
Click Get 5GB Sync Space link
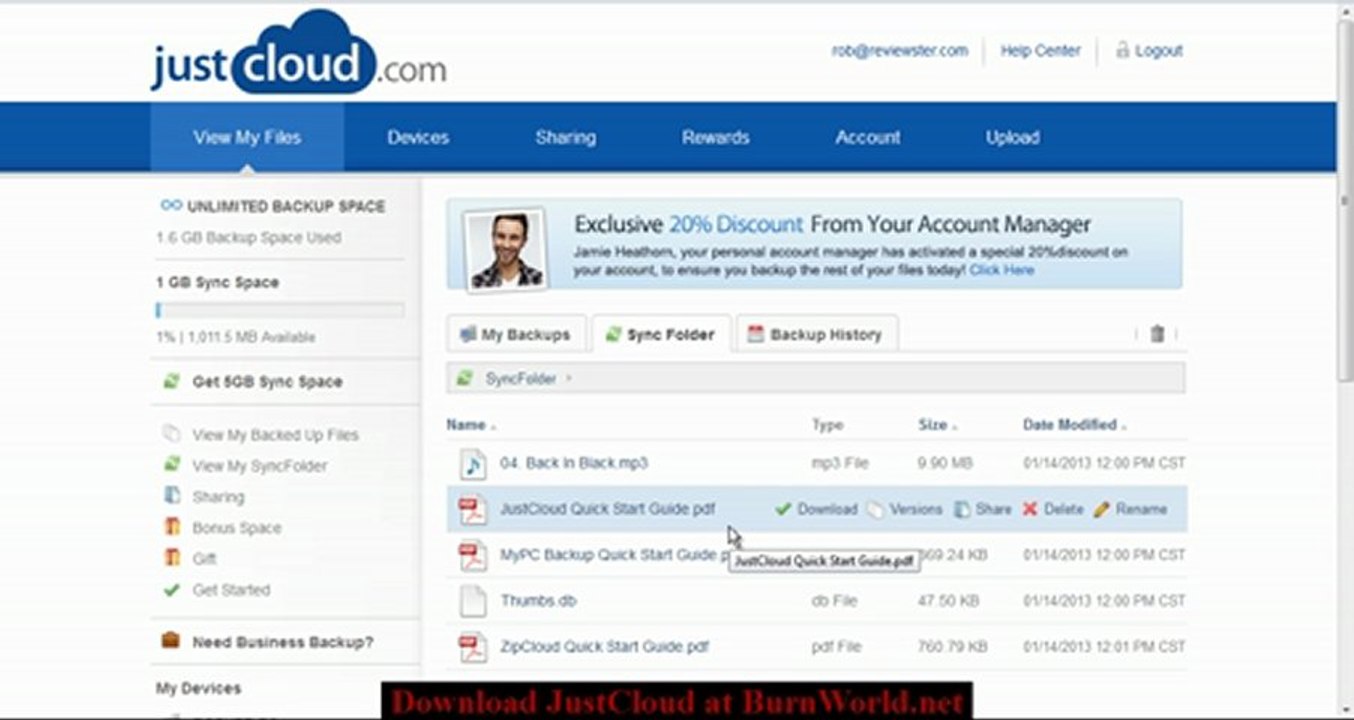(267, 382)
